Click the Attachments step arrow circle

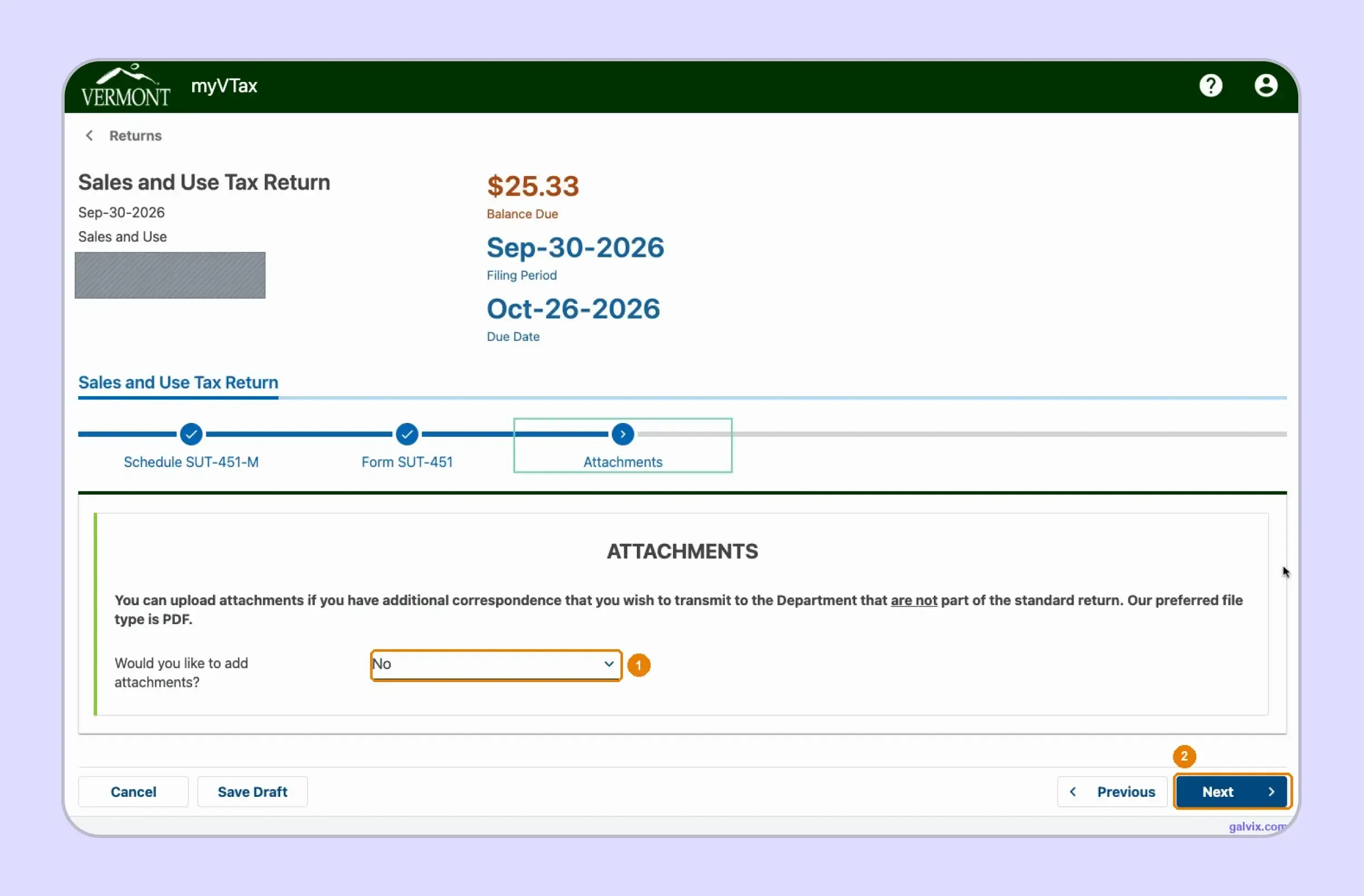click(x=623, y=434)
